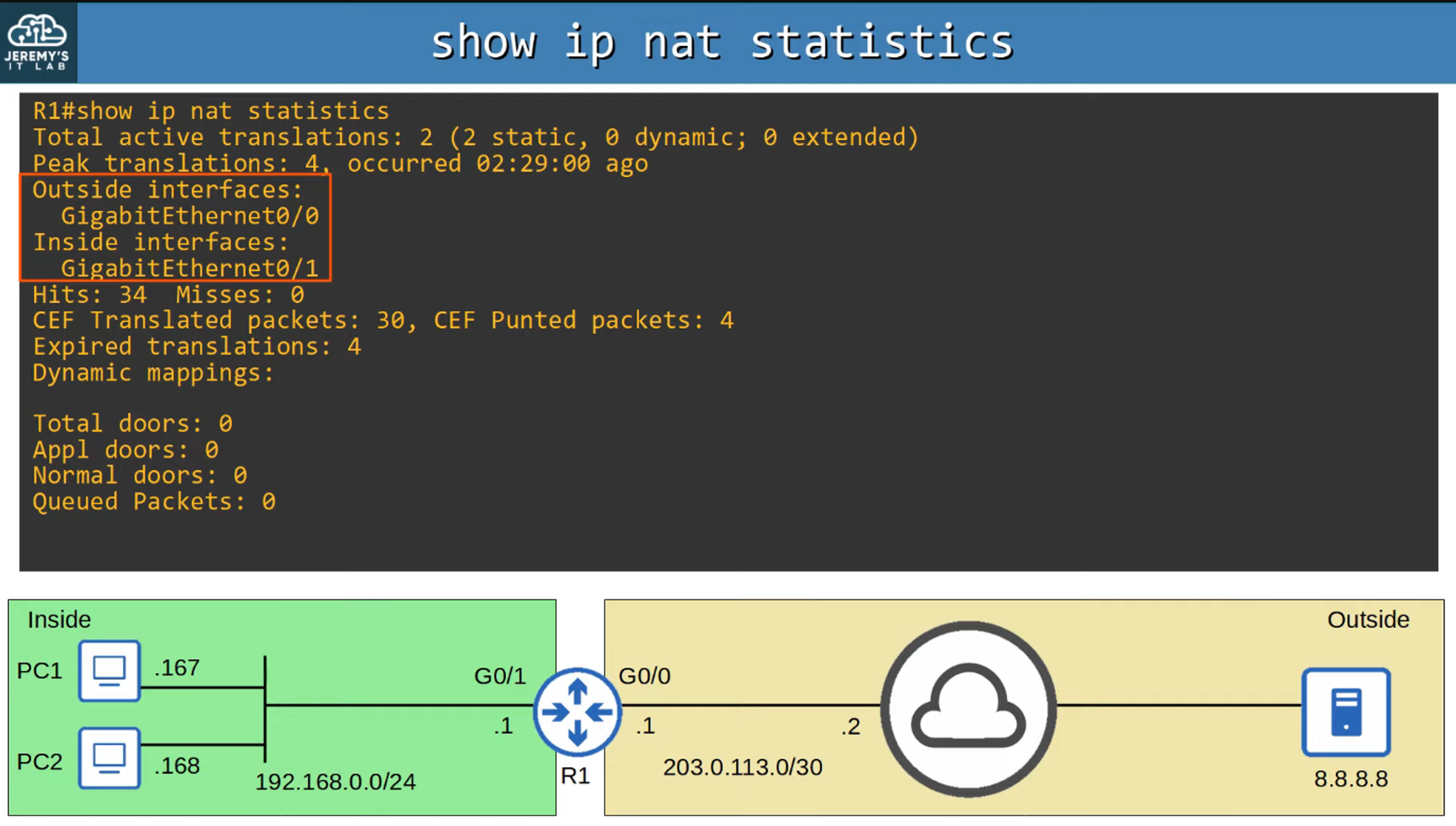1456x826 pixels.
Task: Click the PC2 computer icon
Action: coord(109,758)
